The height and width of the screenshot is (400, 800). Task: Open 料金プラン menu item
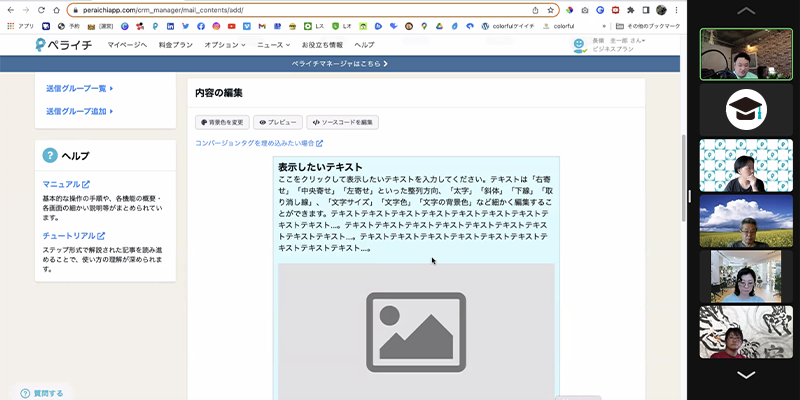coord(176,45)
